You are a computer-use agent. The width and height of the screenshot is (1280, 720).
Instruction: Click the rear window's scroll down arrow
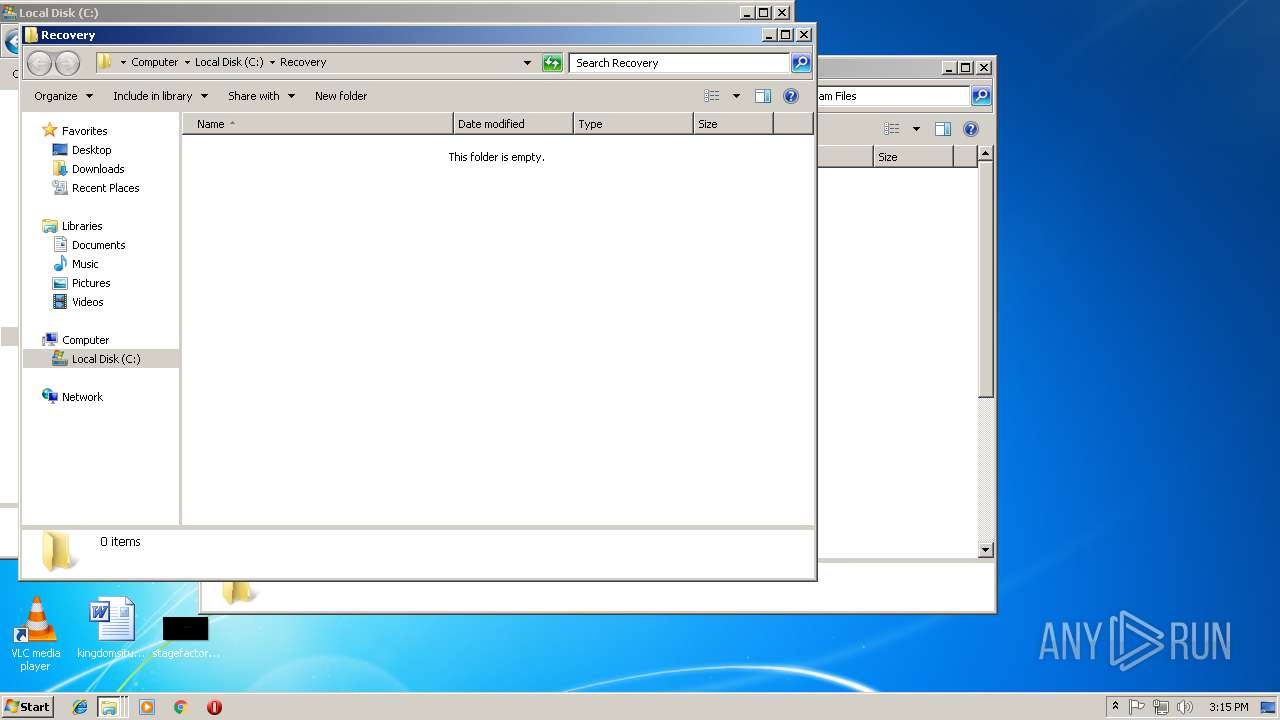tap(985, 550)
